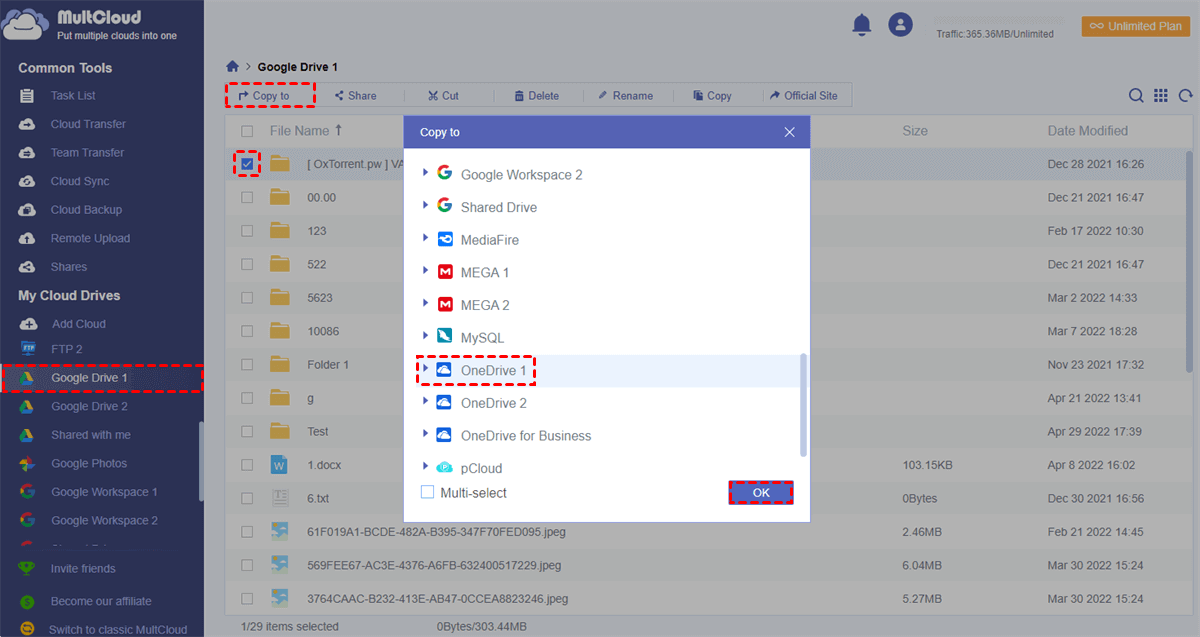The height and width of the screenshot is (637, 1200).
Task: Expand the pCloud tree node
Action: [x=426, y=467]
